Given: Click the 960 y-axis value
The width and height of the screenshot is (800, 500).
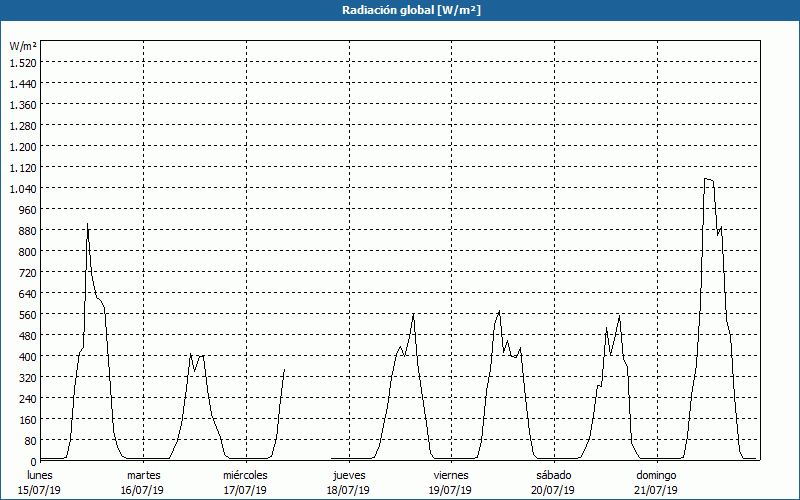Looking at the screenshot, I should pyautogui.click(x=28, y=210).
